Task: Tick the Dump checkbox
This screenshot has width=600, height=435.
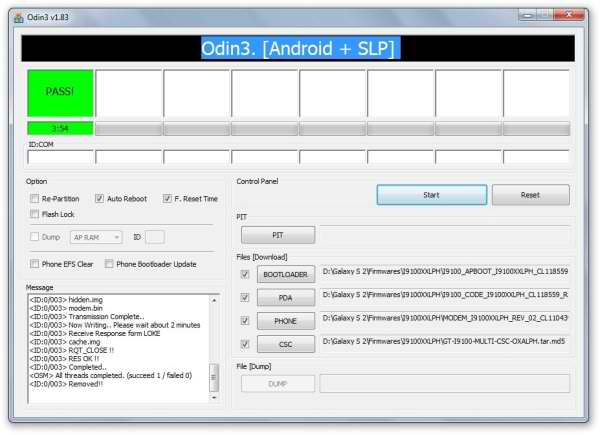Action: click(x=34, y=237)
